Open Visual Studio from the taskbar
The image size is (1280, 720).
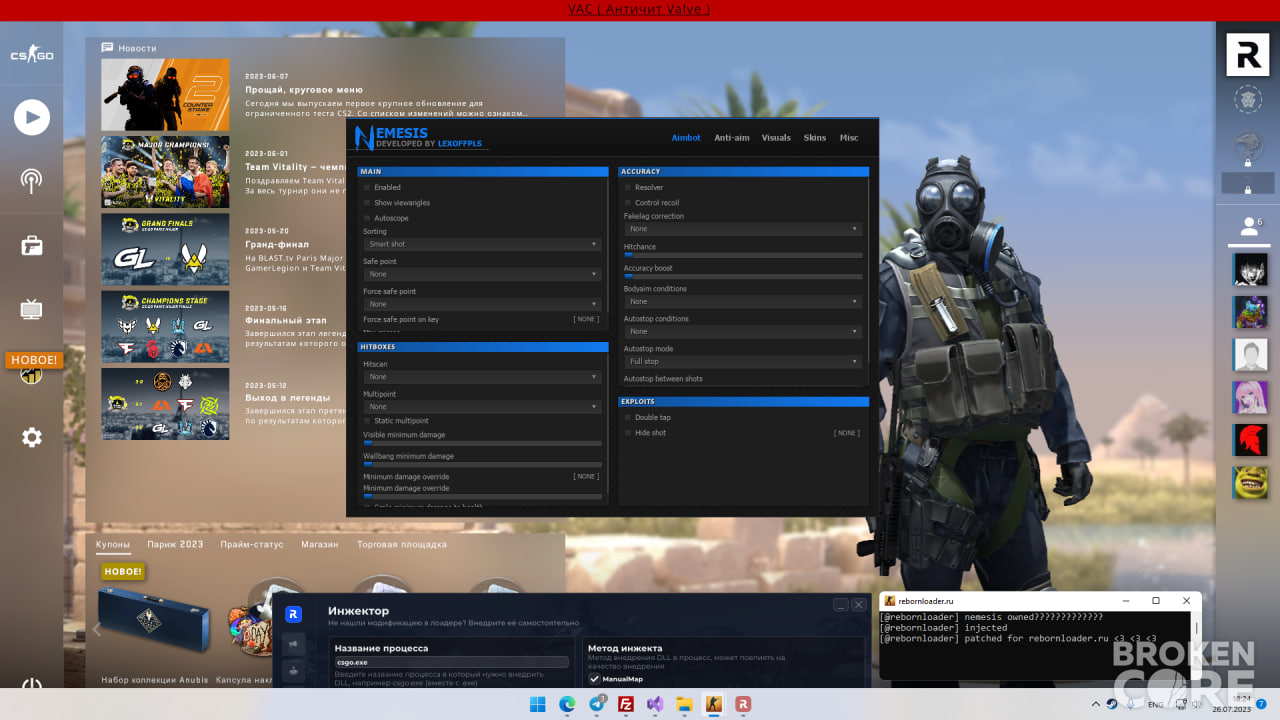pyautogui.click(x=655, y=704)
